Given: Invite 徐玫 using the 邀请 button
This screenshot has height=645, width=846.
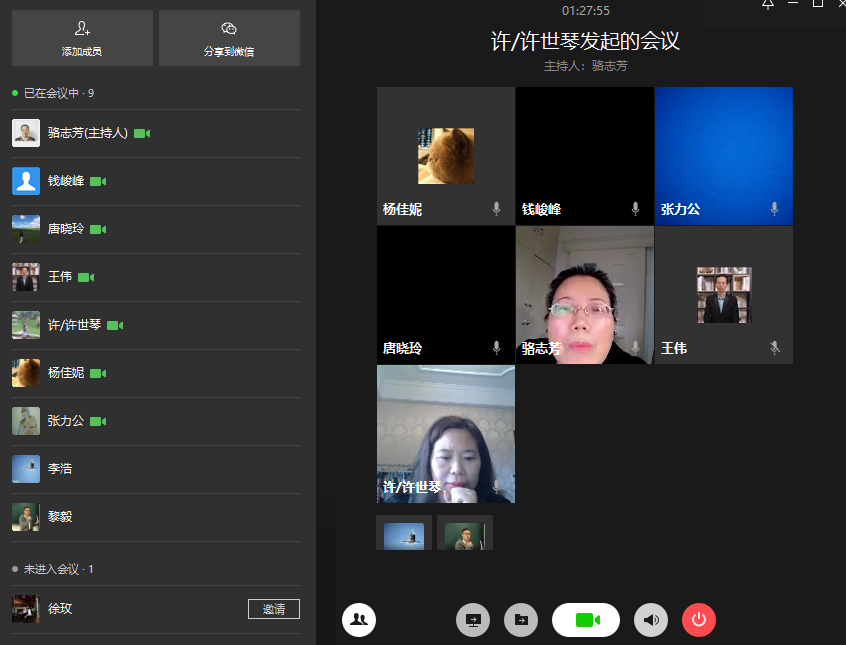Looking at the screenshot, I should click(x=273, y=609).
